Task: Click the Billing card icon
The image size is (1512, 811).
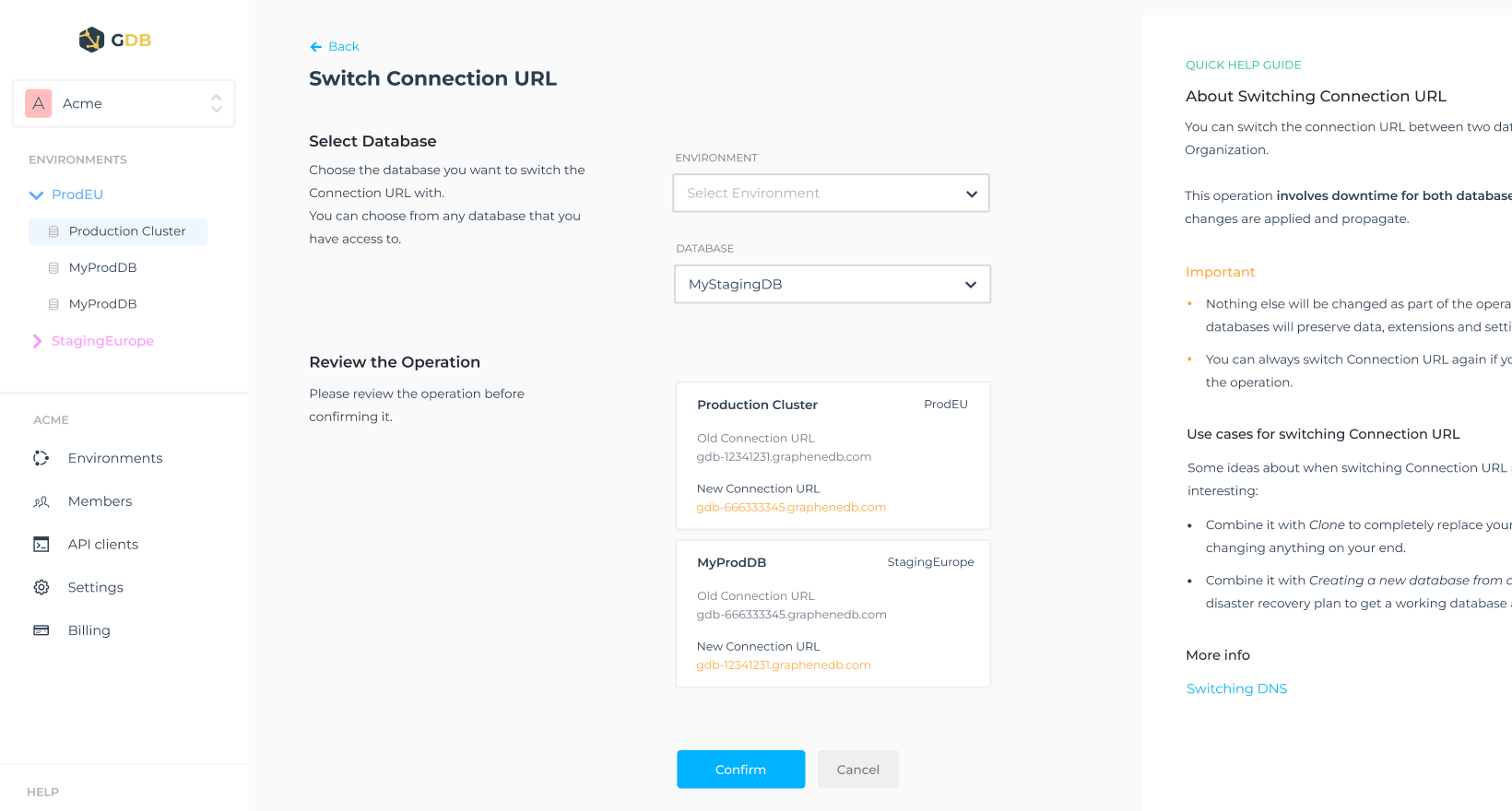Action: coord(41,630)
